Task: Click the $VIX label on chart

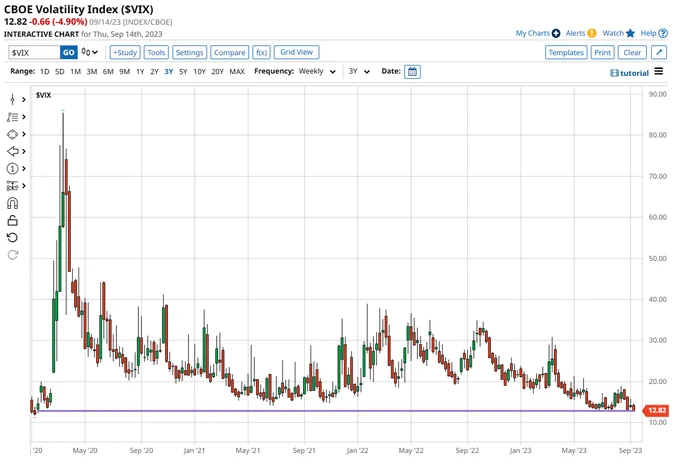Action: [x=43, y=95]
